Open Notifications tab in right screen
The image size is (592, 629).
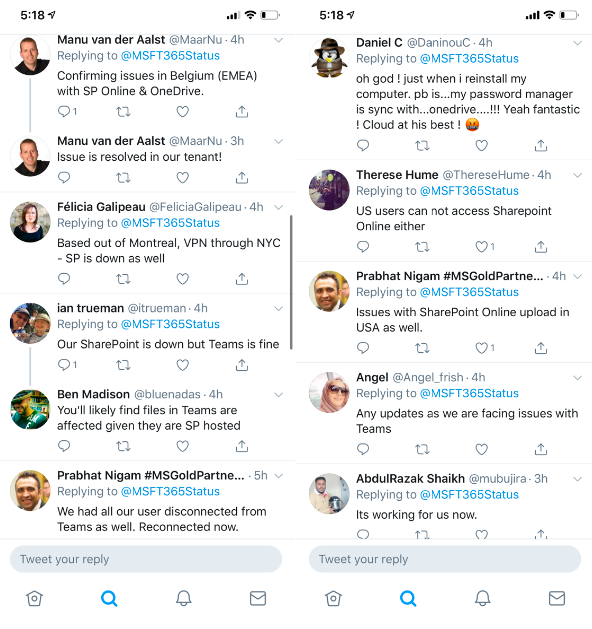(x=483, y=598)
